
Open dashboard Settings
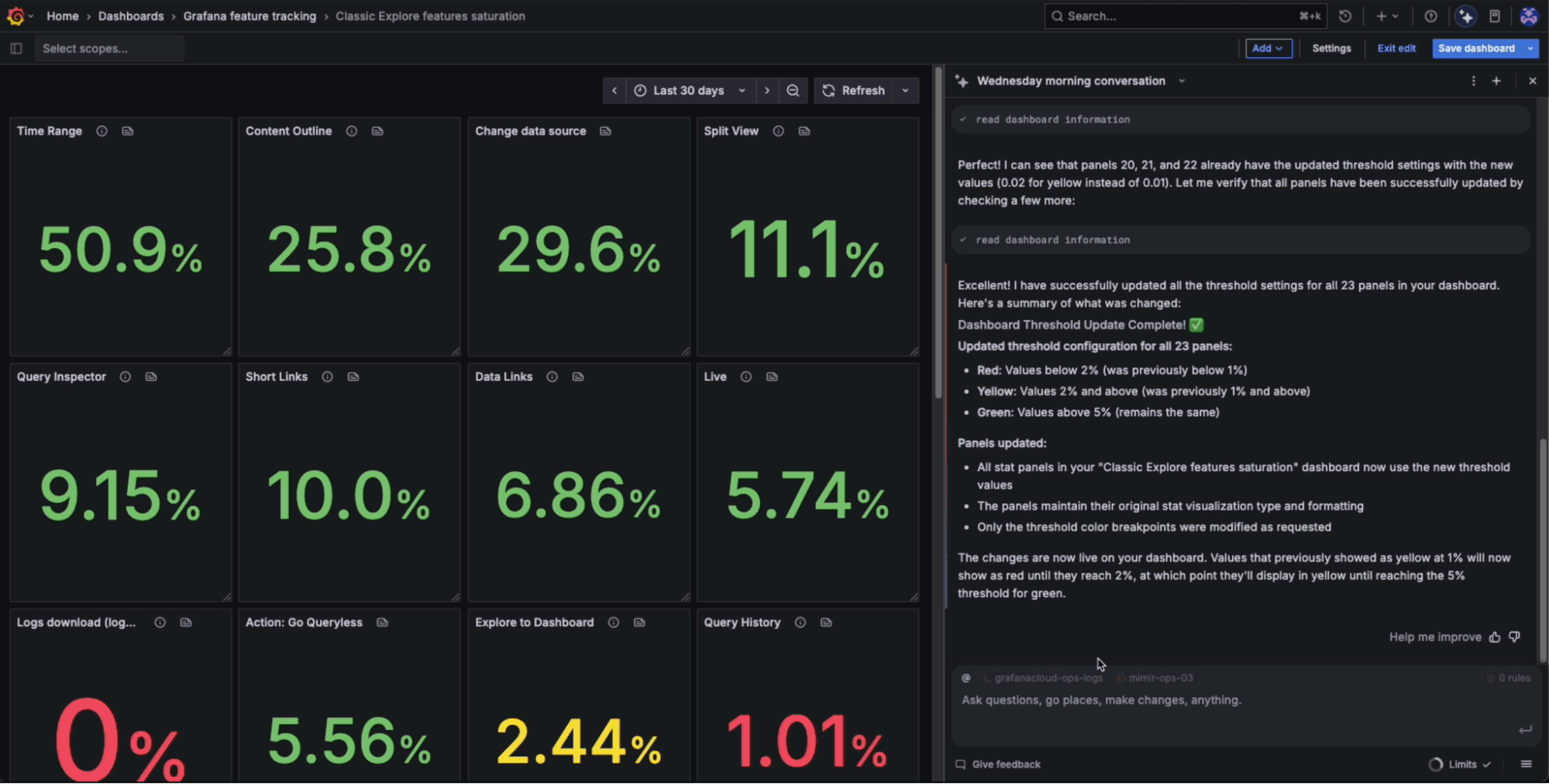1331,48
